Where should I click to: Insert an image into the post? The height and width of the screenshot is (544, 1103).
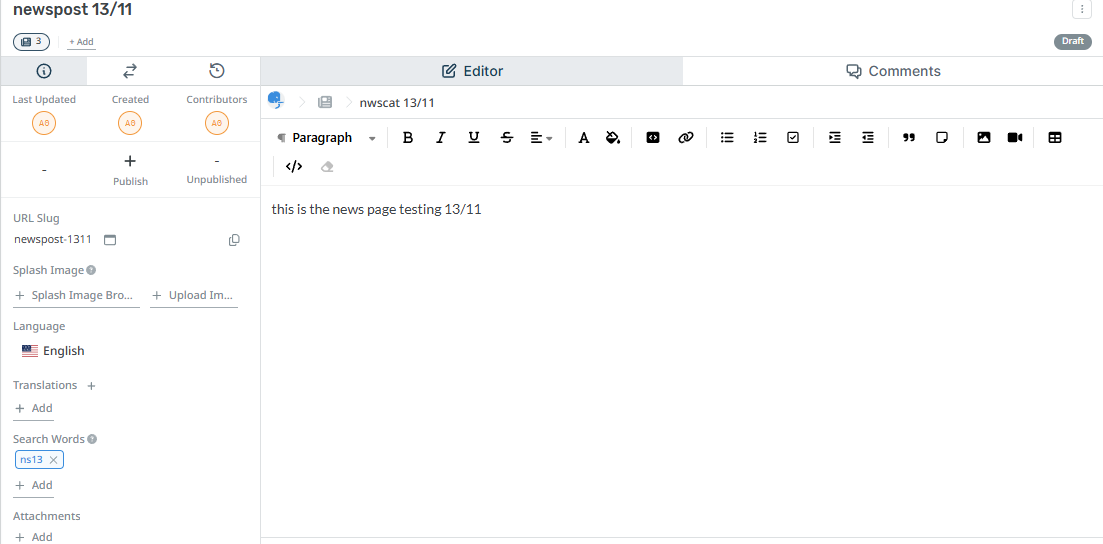click(x=984, y=138)
